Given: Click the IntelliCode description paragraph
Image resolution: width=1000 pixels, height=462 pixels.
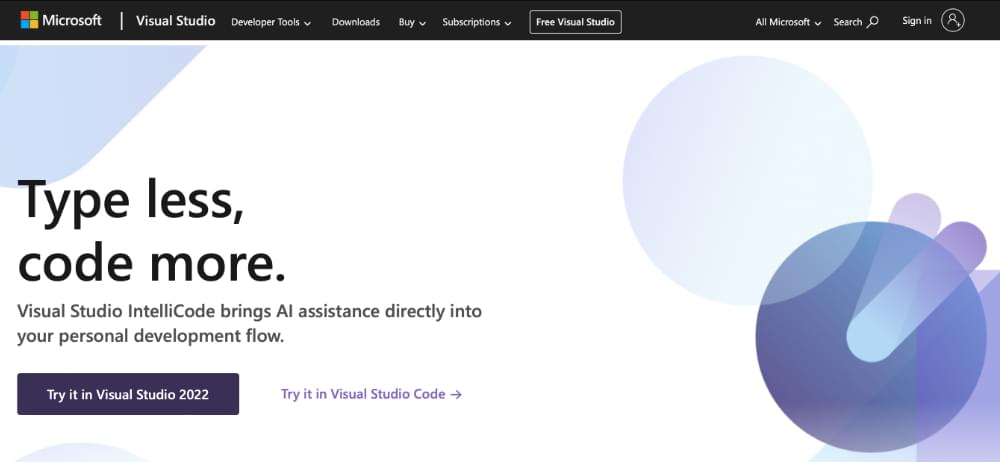Looking at the screenshot, I should pyautogui.click(x=249, y=324).
